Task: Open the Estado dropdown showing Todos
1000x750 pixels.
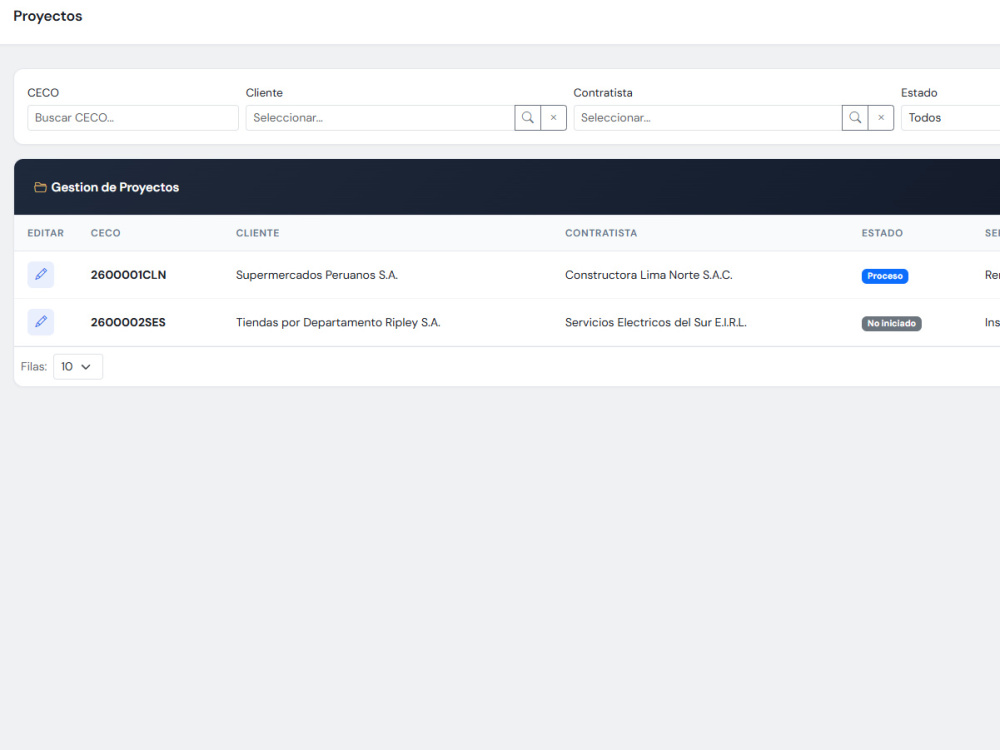Action: (x=950, y=118)
